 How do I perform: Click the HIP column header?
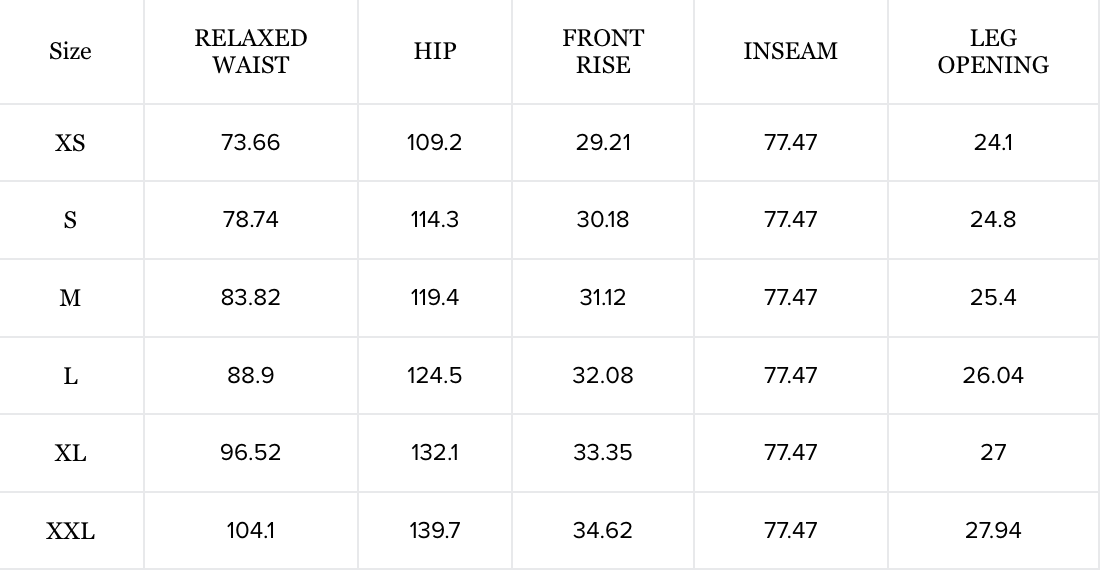tap(435, 51)
